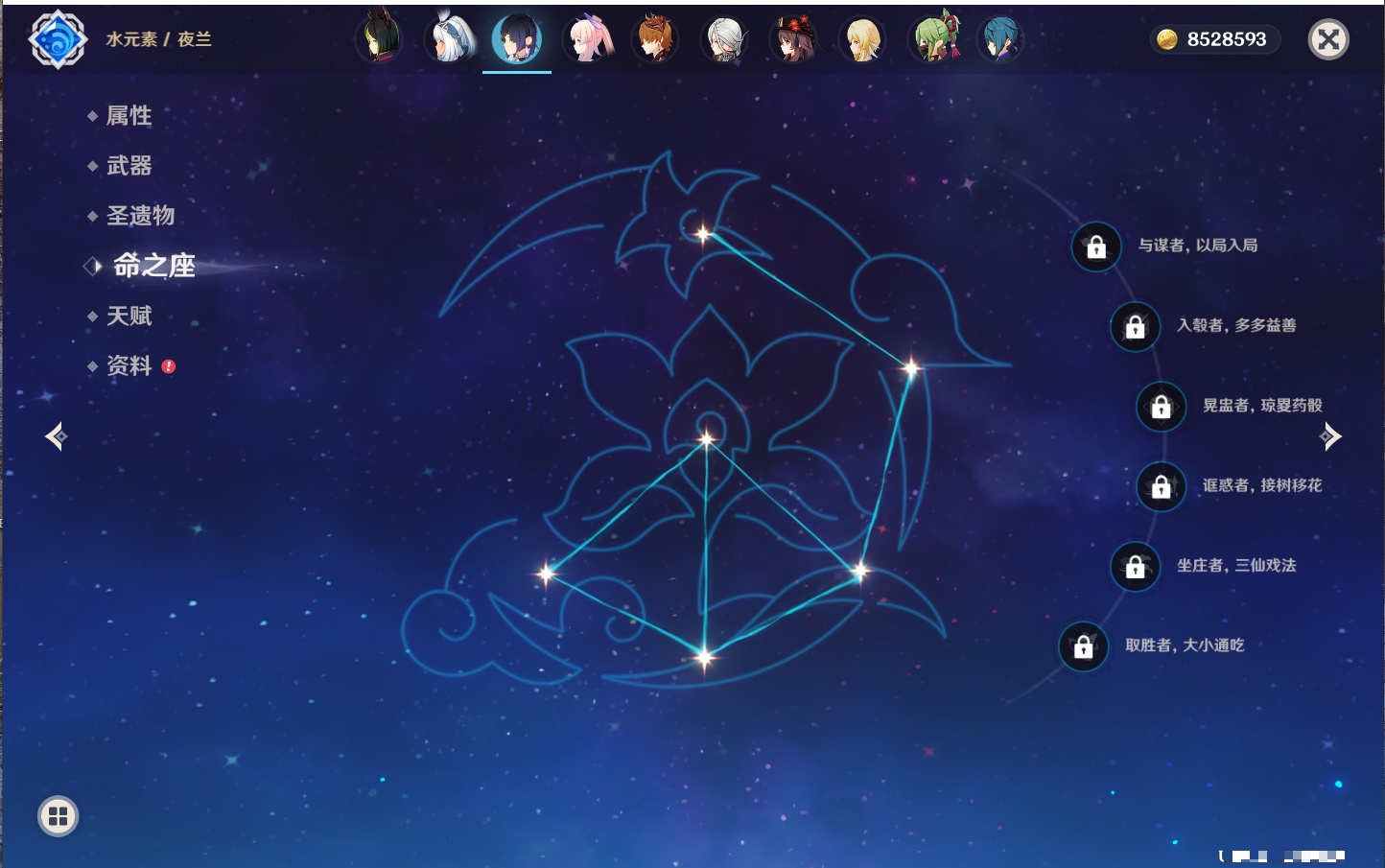Viewport: 1385px width, 868px height.
Task: Click the gold Mora coin icon
Action: coord(1166,39)
